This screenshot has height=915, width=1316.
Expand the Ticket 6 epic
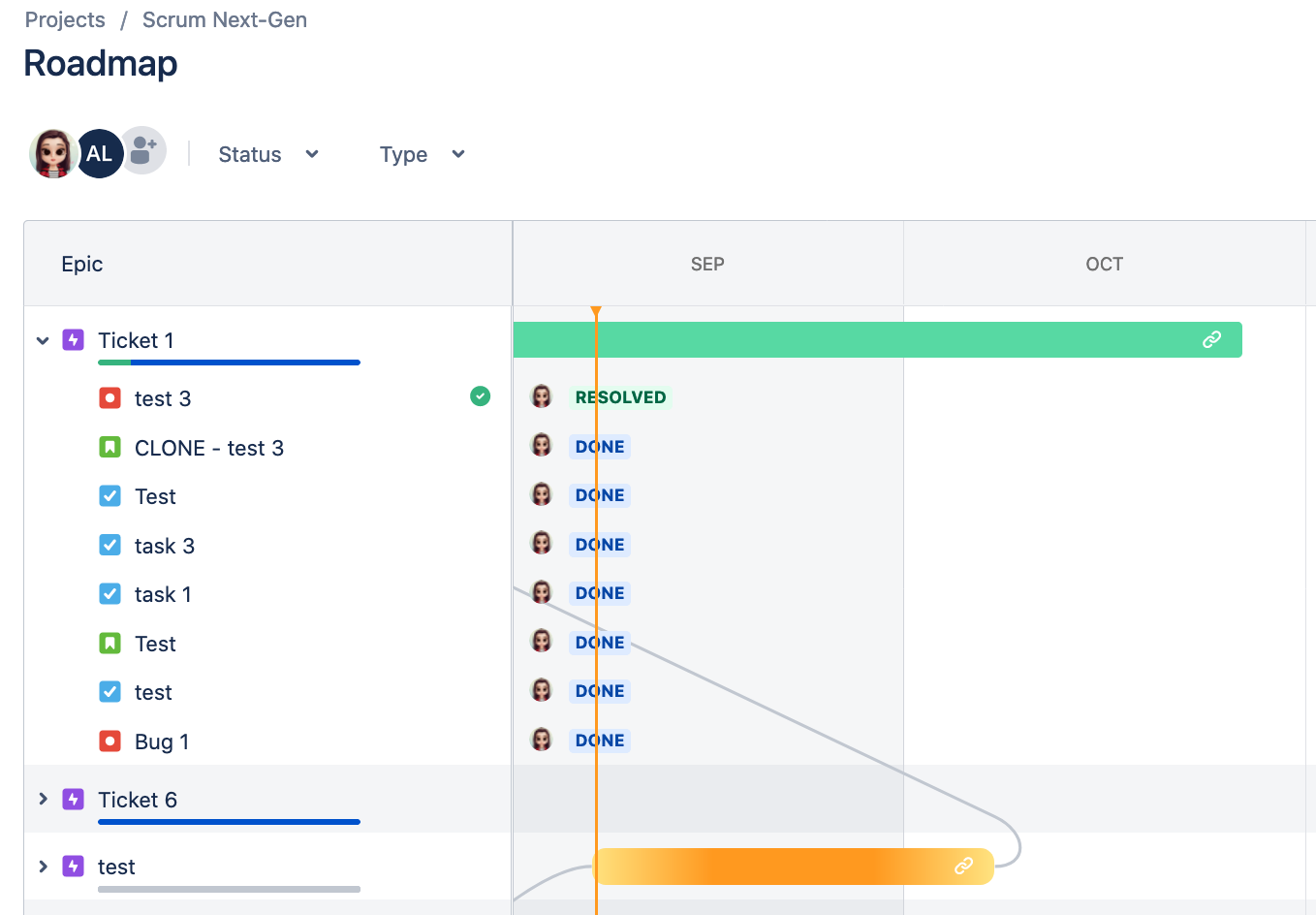(x=43, y=799)
